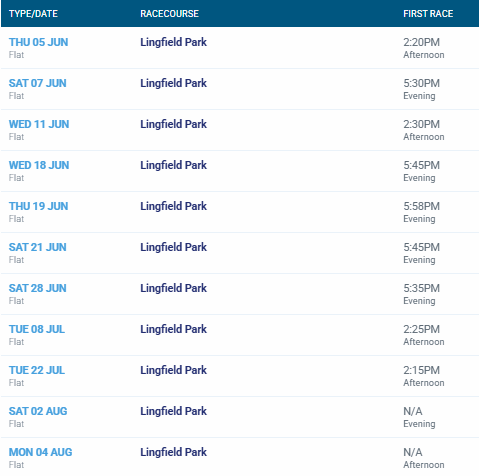The image size is (479, 476).
Task: Click Lingfield Park in the 04 AUG row
Action: [173, 452]
